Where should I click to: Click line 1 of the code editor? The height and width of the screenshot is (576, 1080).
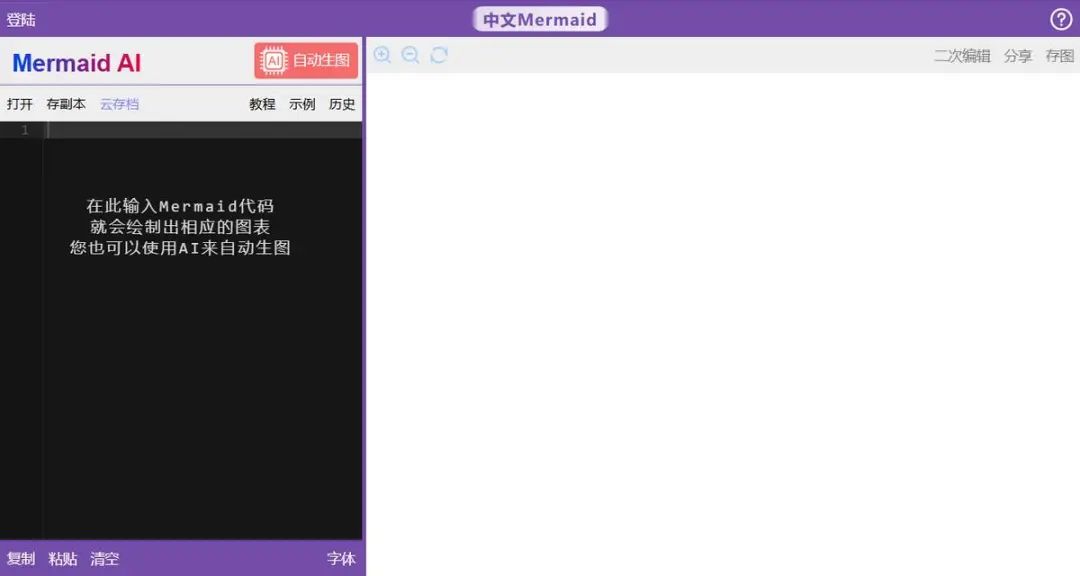coord(204,130)
